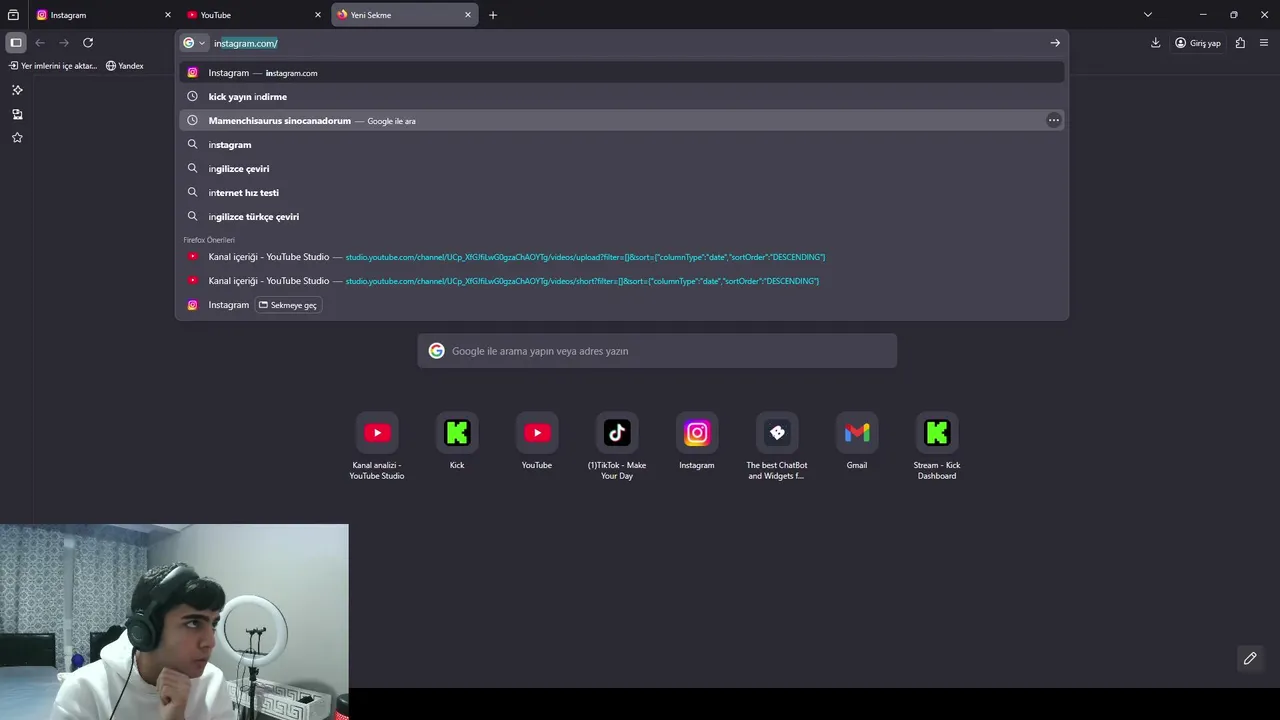Screen dimensions: 1280x720
Task: Open the application hamburger menu
Action: (1264, 43)
